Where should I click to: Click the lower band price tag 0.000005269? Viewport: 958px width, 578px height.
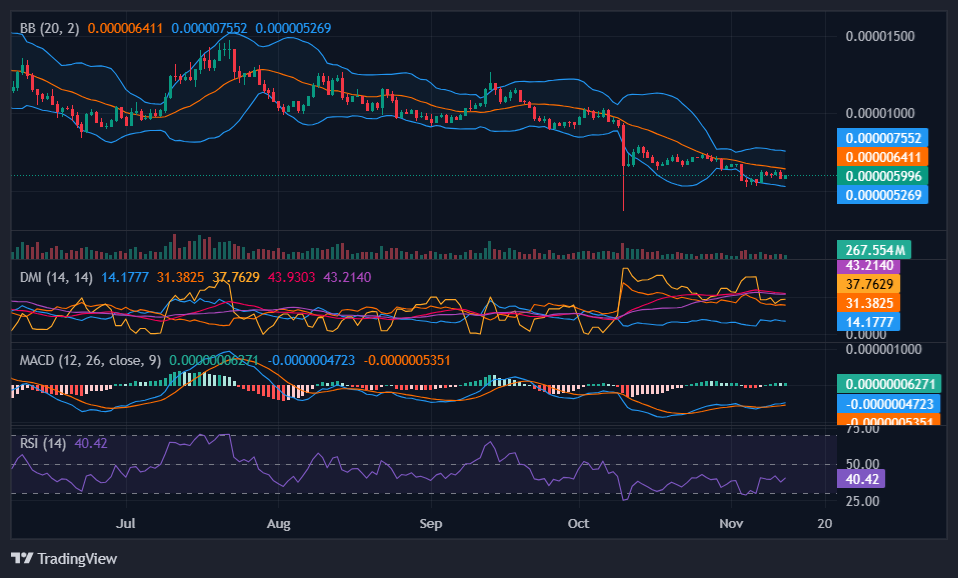(x=882, y=195)
